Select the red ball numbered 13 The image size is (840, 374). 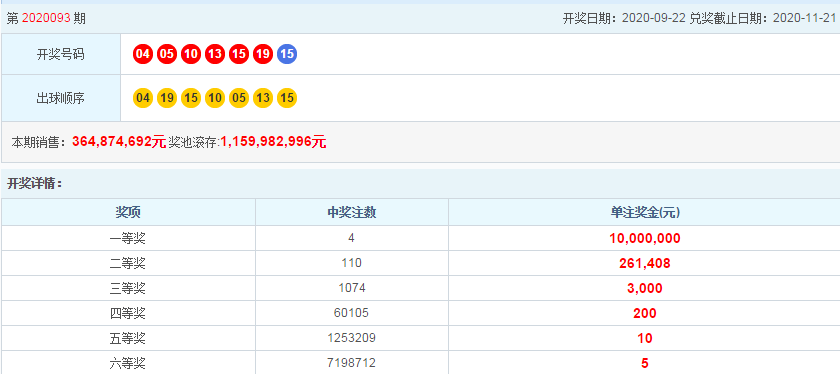point(215,54)
